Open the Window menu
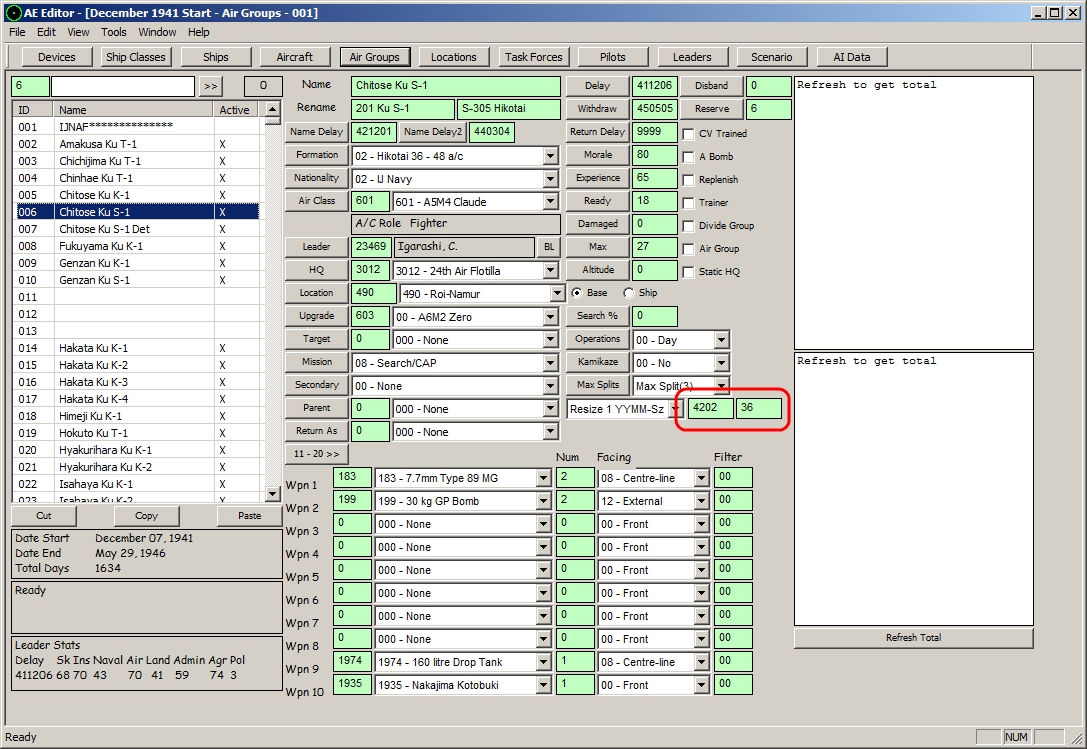Viewport: 1087px width, 749px height. (x=157, y=32)
